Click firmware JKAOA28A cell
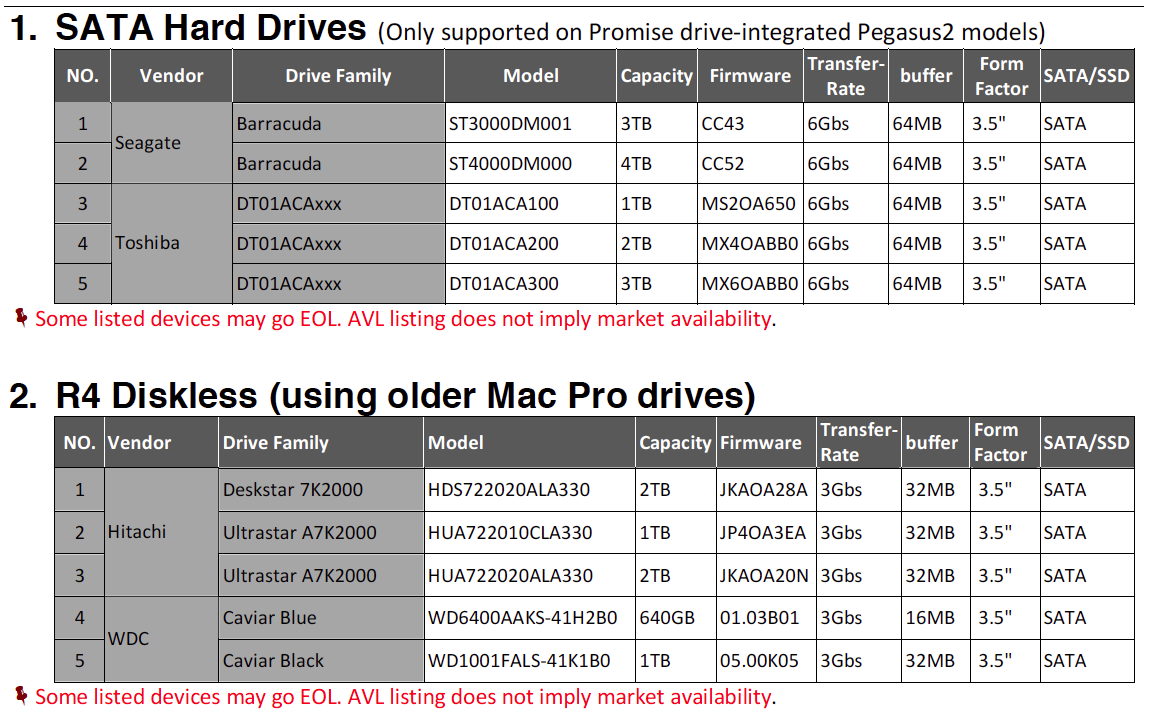 pos(766,489)
